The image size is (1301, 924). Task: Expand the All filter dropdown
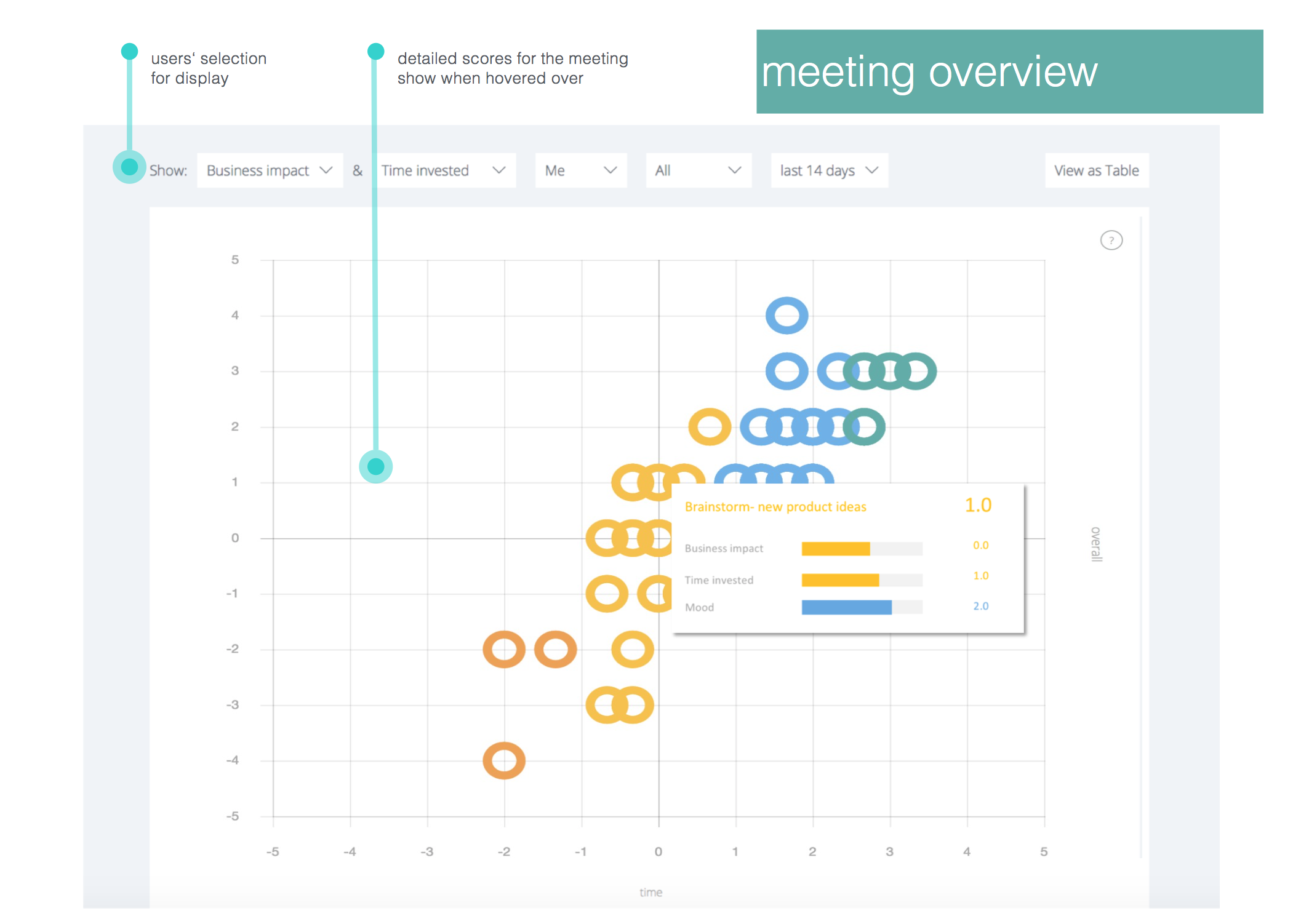(698, 170)
